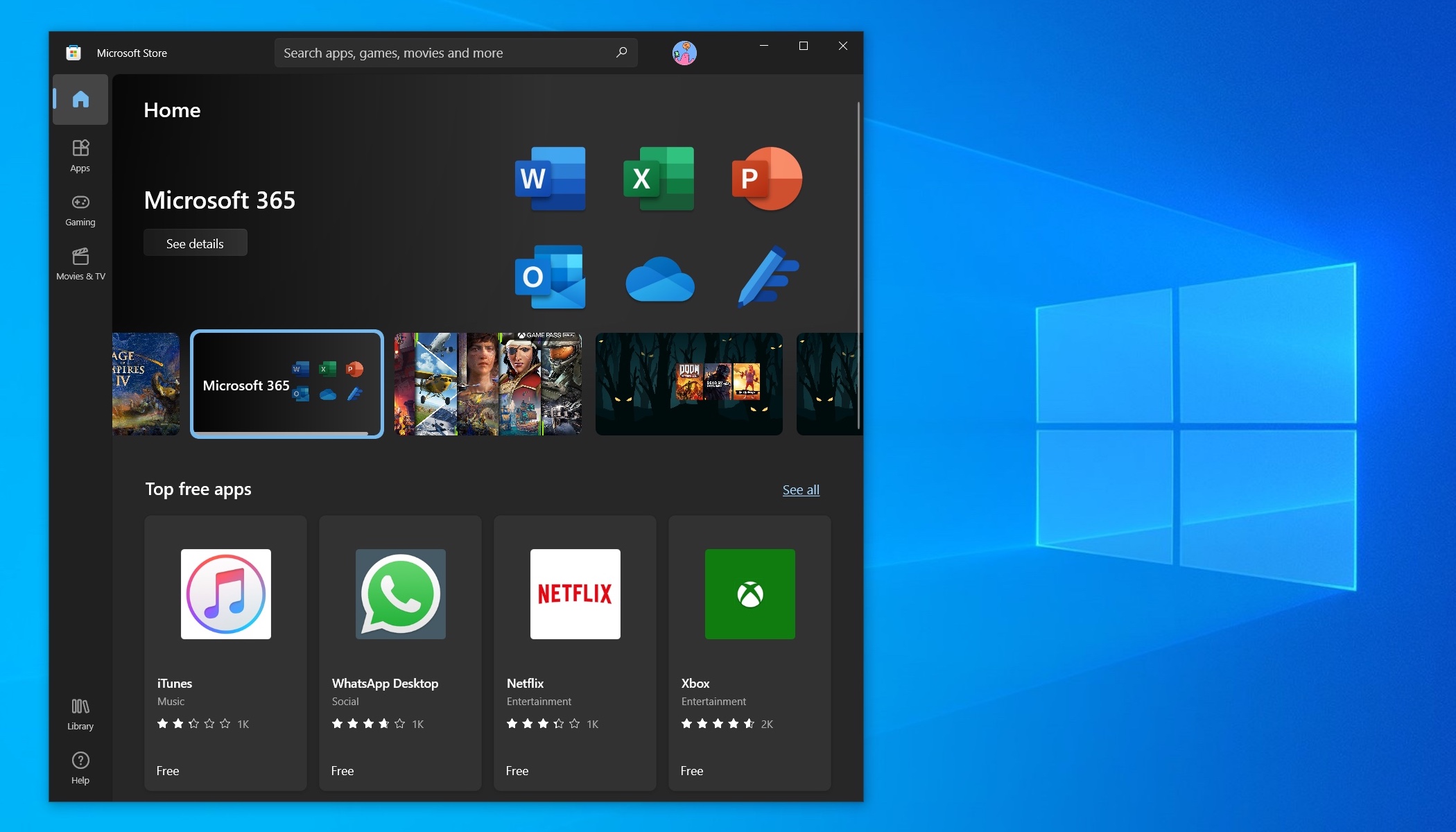This screenshot has height=832, width=1456.
Task: Click See all top free apps
Action: [801, 489]
